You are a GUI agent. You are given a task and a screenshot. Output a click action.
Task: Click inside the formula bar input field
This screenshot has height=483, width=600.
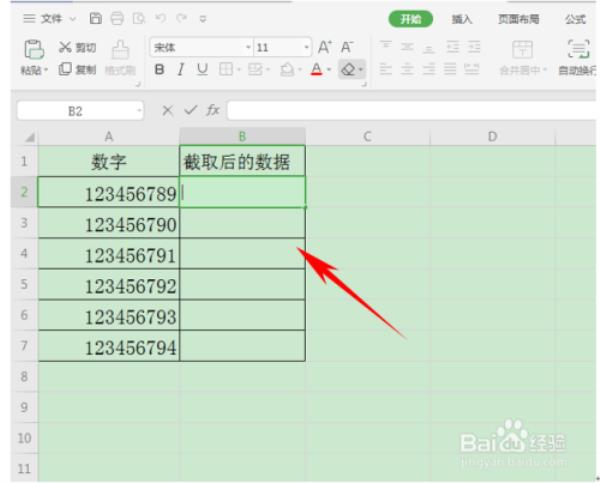click(411, 111)
